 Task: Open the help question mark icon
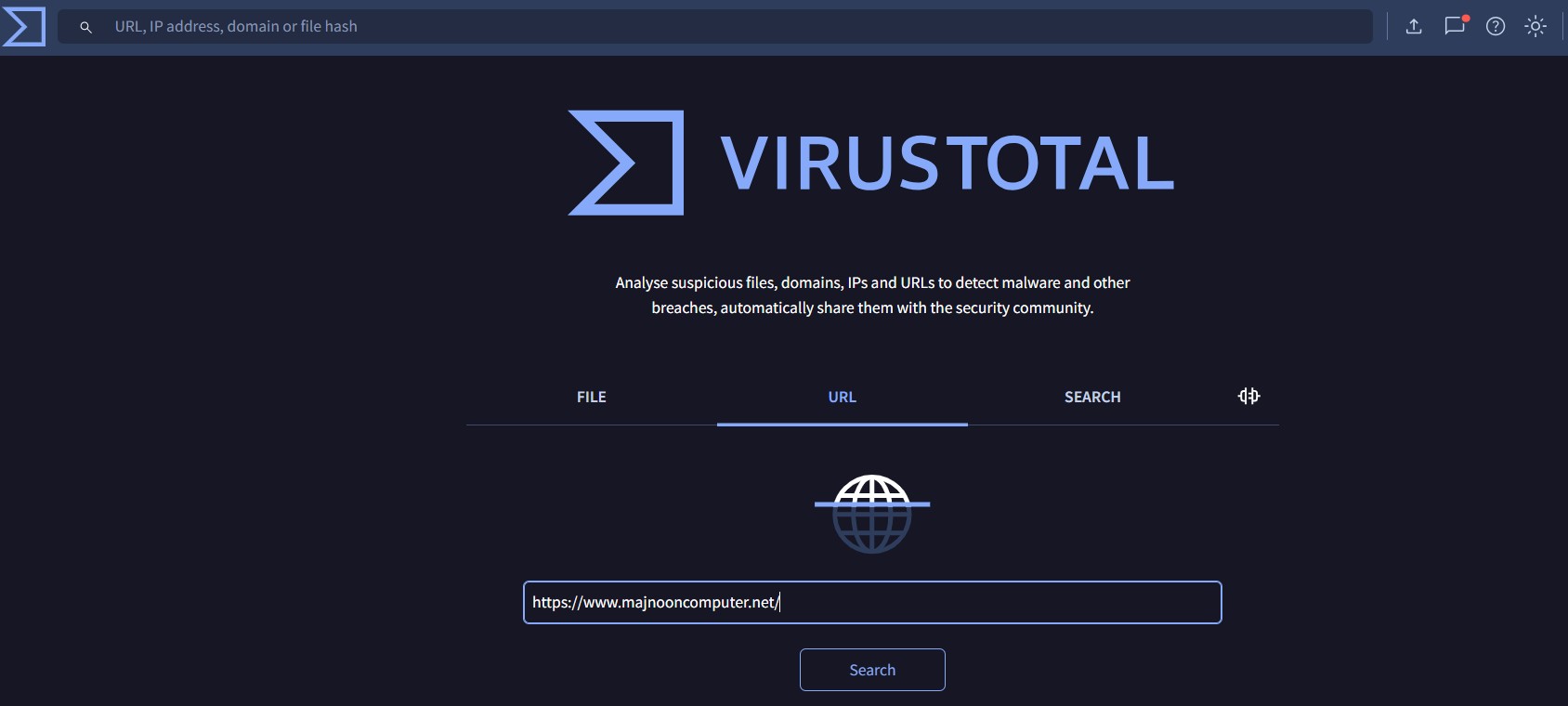(1495, 26)
